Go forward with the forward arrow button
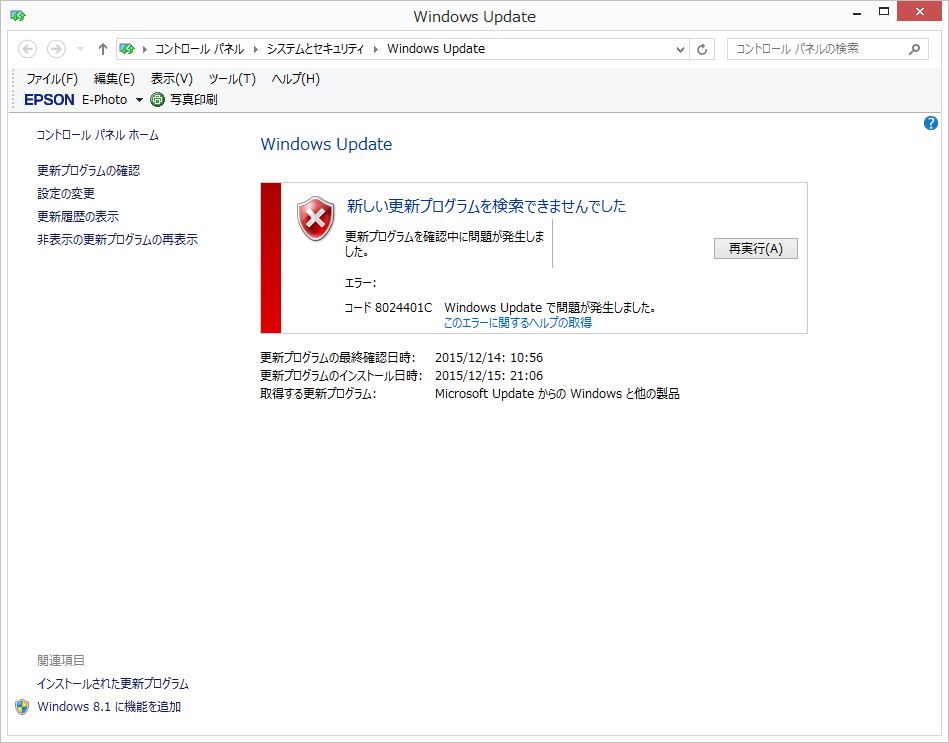949x743 pixels. [x=56, y=49]
